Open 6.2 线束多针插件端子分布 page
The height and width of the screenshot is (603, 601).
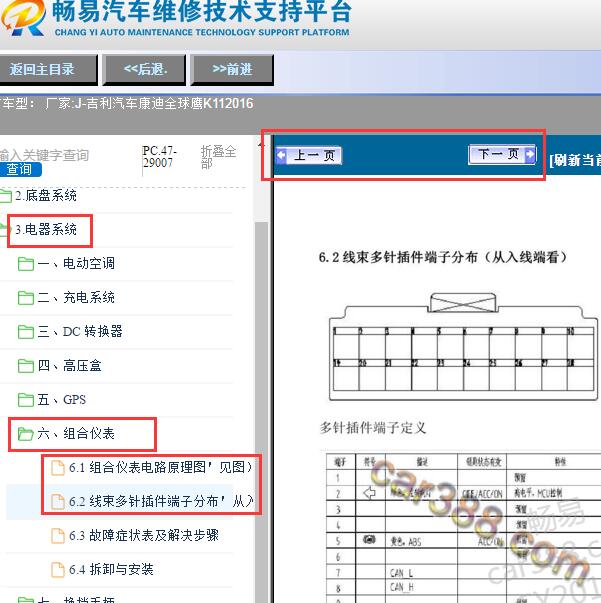pyautogui.click(x=161, y=501)
